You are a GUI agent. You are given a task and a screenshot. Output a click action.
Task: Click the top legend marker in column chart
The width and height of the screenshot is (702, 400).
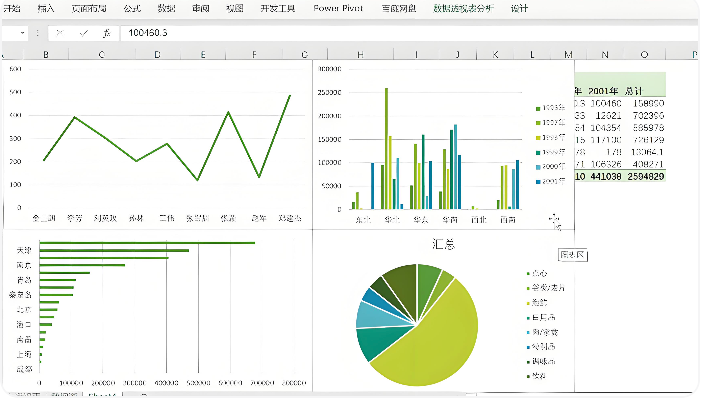click(x=538, y=107)
